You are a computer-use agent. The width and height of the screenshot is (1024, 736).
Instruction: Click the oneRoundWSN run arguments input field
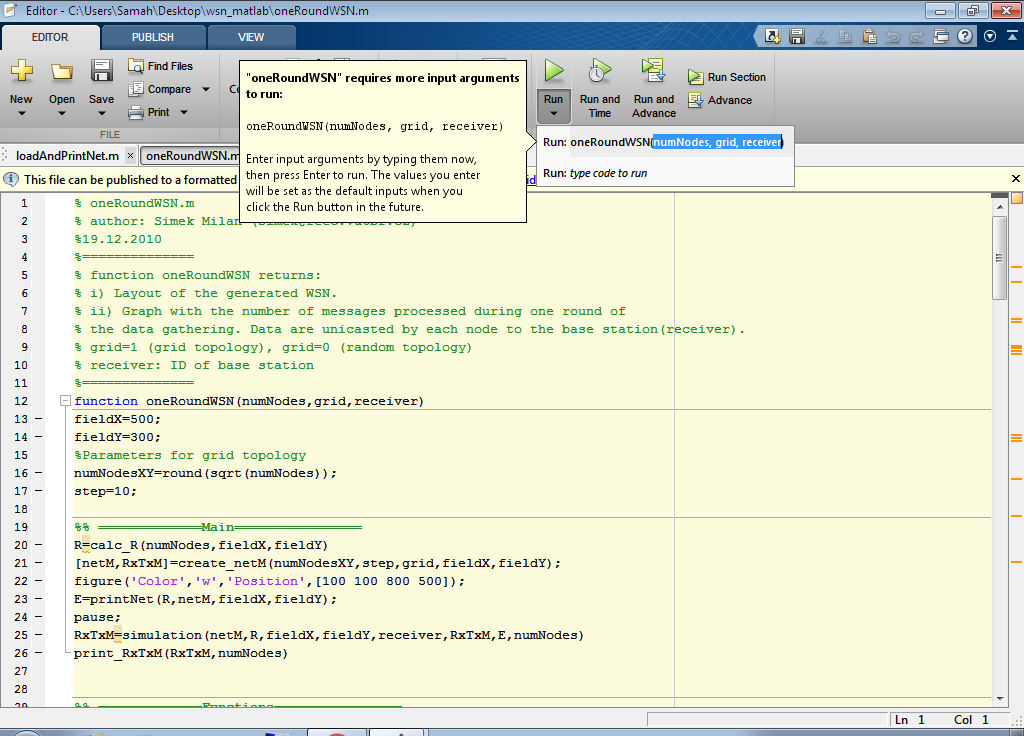716,142
